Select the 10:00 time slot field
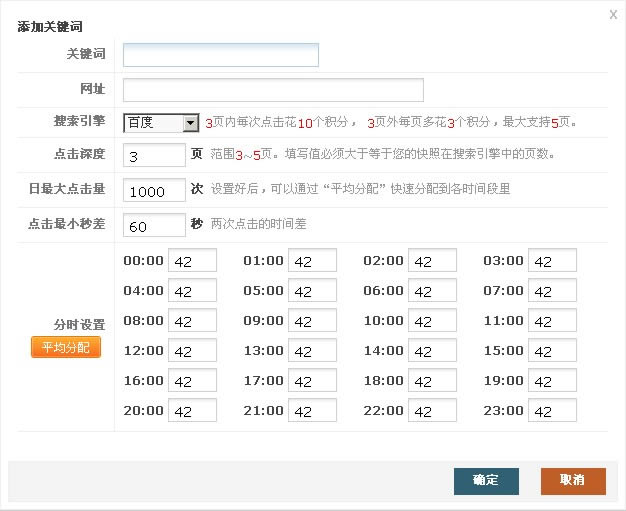 [432, 321]
